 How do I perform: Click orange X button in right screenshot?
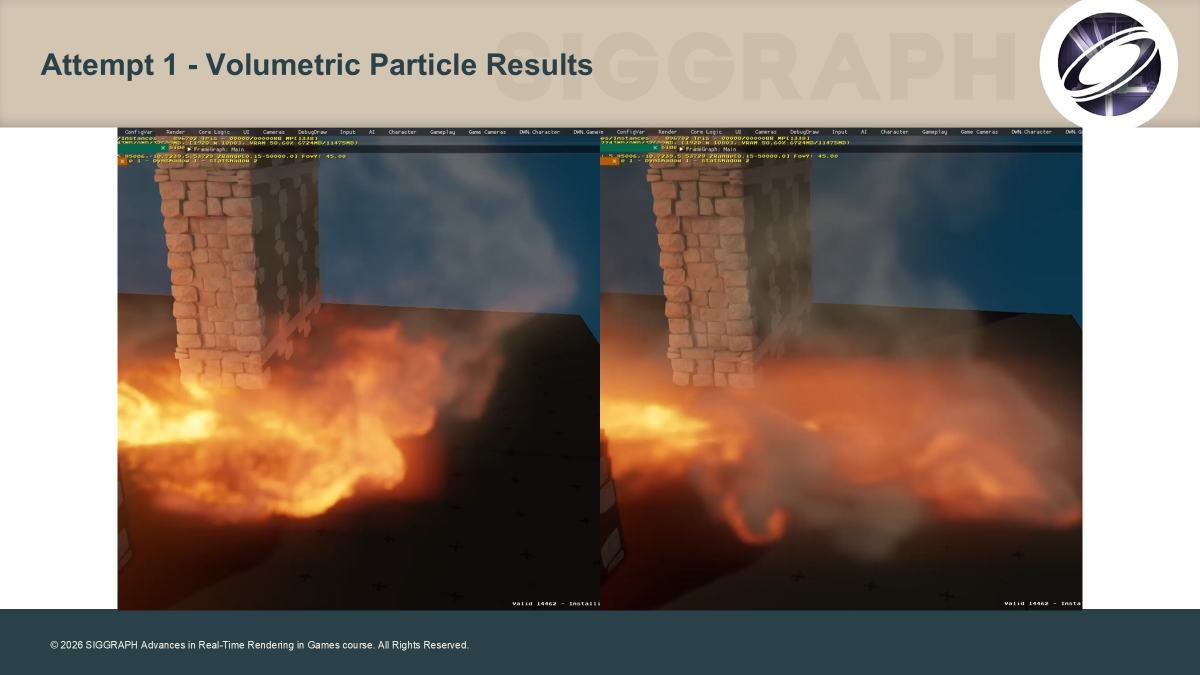[x=613, y=161]
